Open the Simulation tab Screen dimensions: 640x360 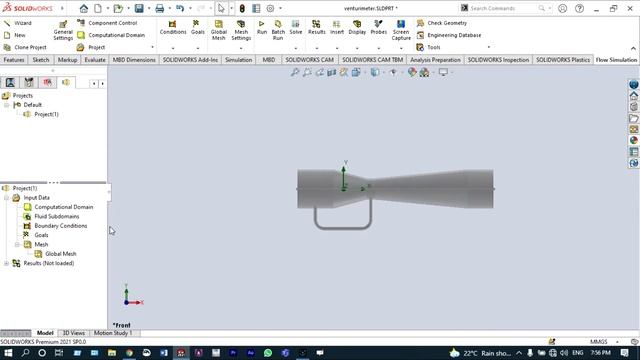(x=238, y=60)
